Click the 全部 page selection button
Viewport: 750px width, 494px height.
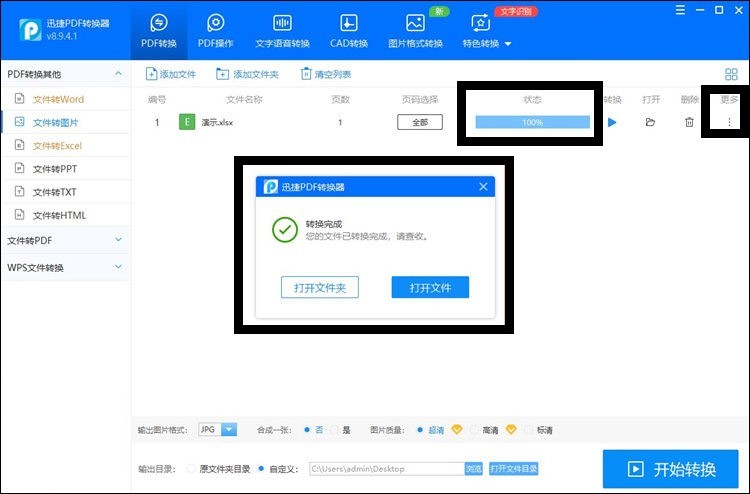[420, 122]
